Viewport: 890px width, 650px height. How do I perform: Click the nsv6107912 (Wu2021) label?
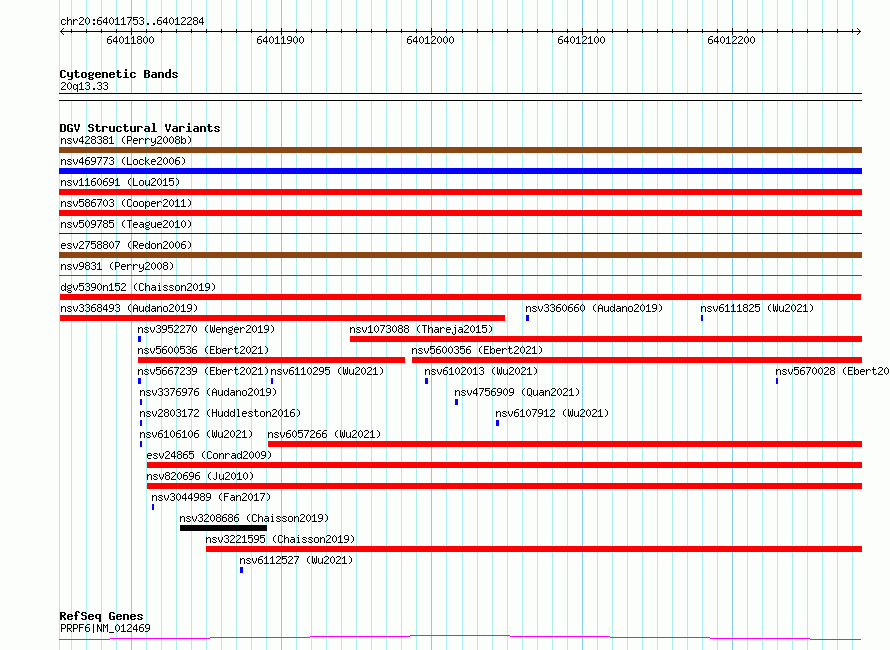tap(552, 413)
